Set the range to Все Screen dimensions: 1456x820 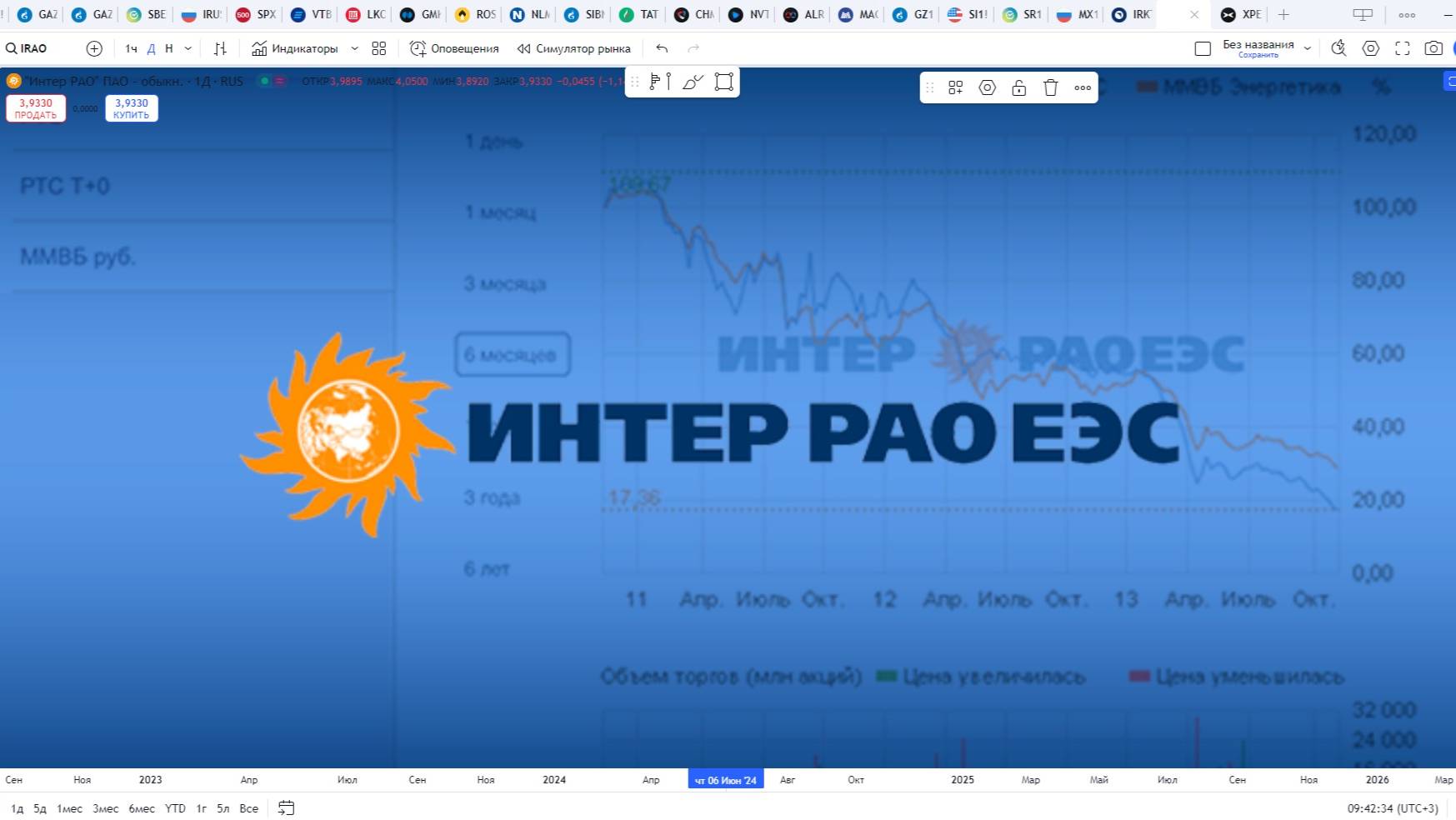tap(248, 808)
